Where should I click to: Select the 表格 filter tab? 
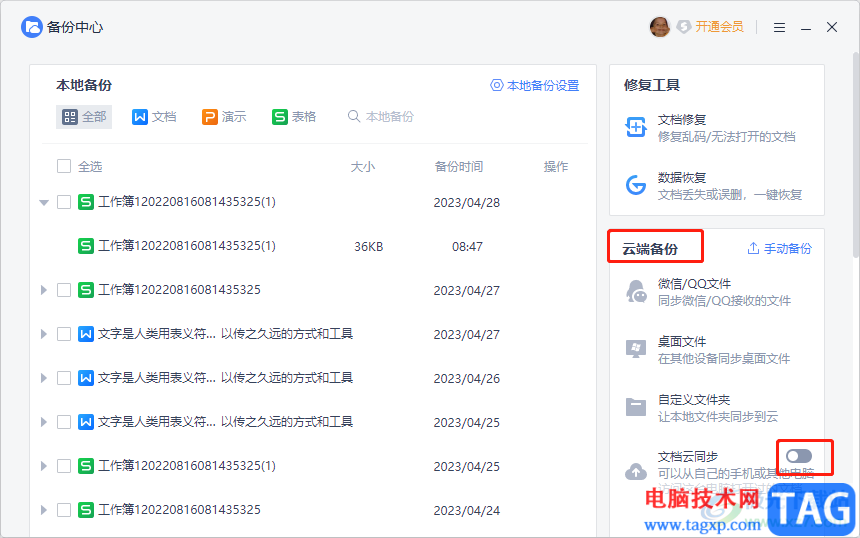coord(294,117)
